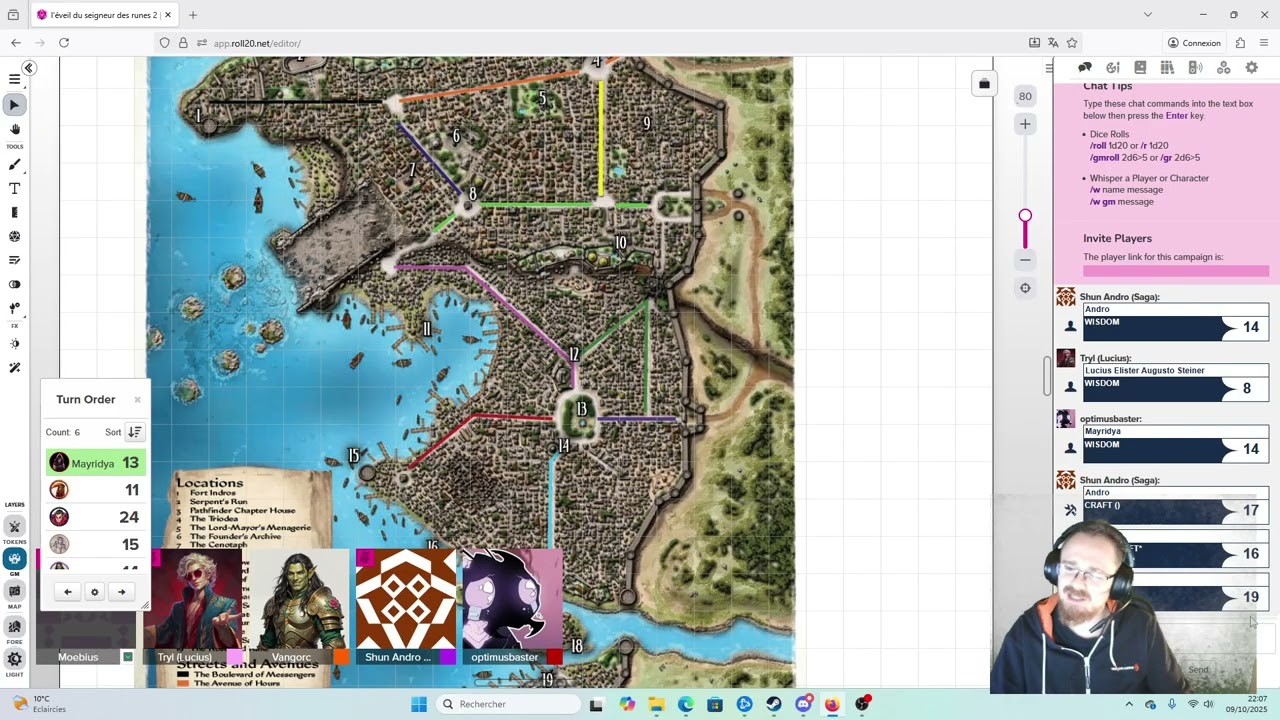Image resolution: width=1280 pixels, height=720 pixels.
Task: Open the Dice rolling tool
Action: [14, 237]
